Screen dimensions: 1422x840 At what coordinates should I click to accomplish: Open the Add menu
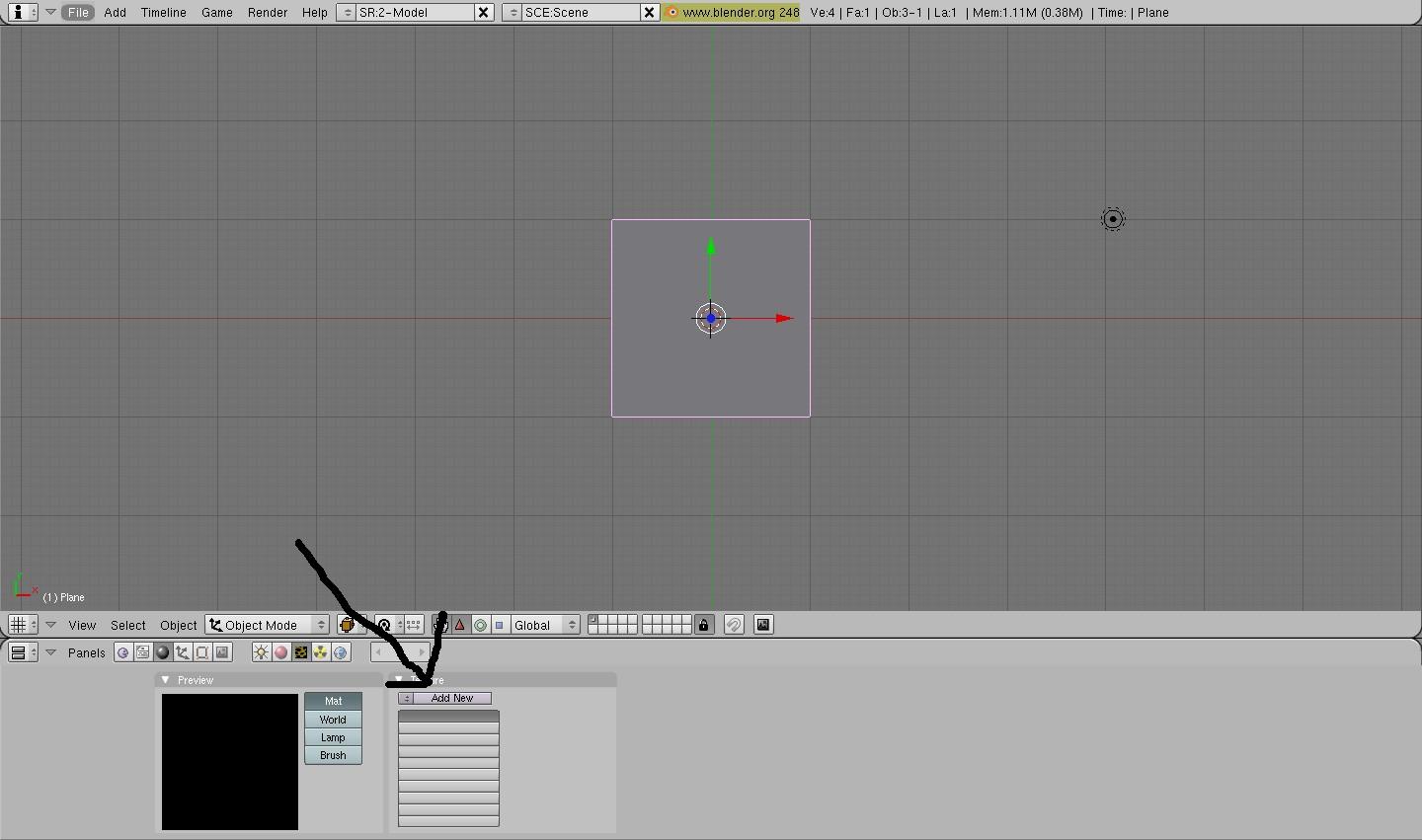115,12
